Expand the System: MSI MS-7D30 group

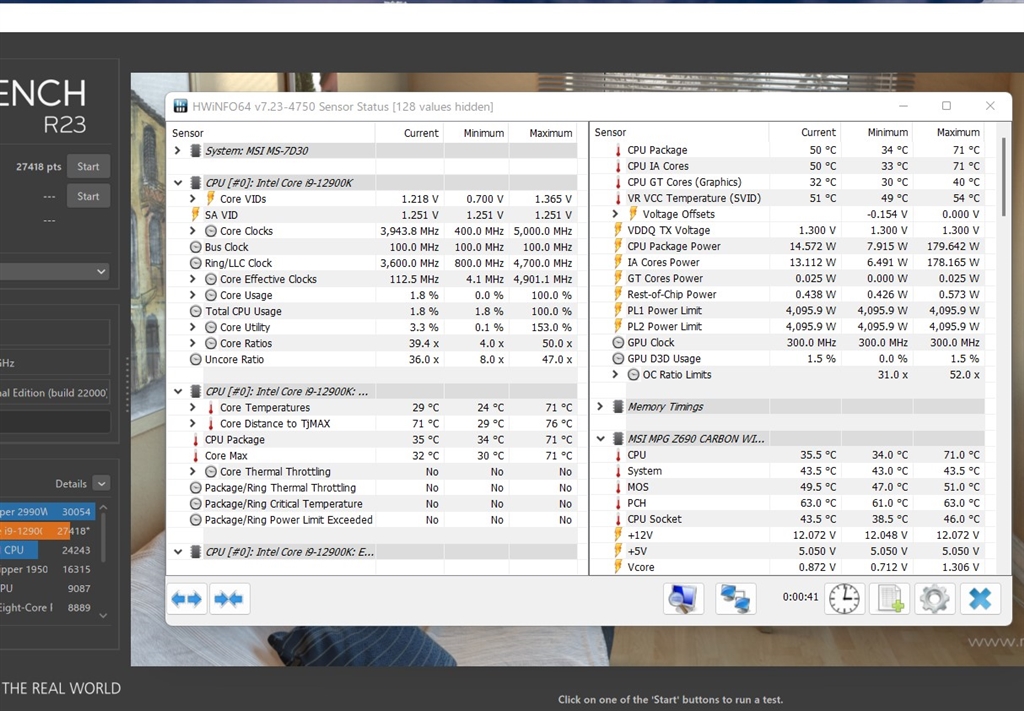tap(178, 151)
